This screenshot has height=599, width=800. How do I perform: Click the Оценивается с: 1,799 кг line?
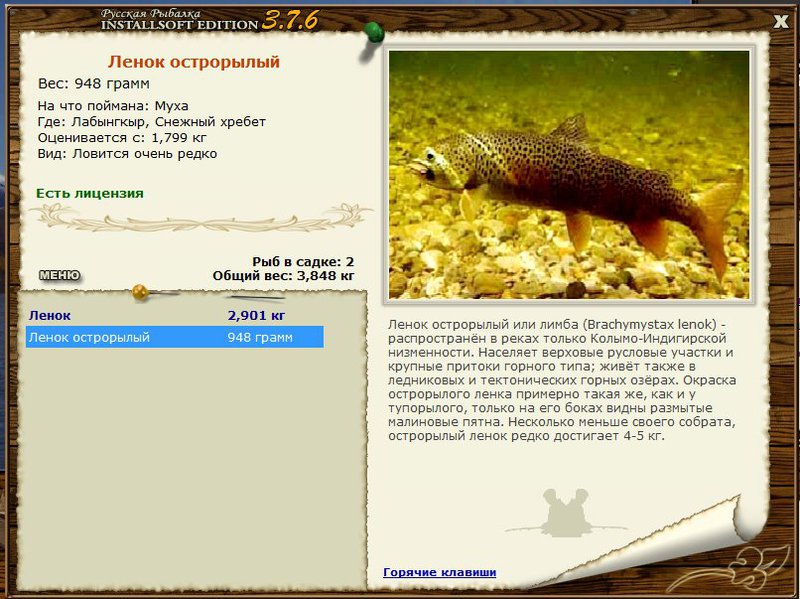[122, 138]
